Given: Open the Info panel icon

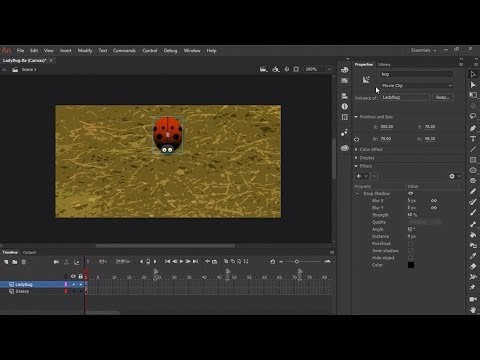Looking at the screenshot, I should pyautogui.click(x=345, y=106).
